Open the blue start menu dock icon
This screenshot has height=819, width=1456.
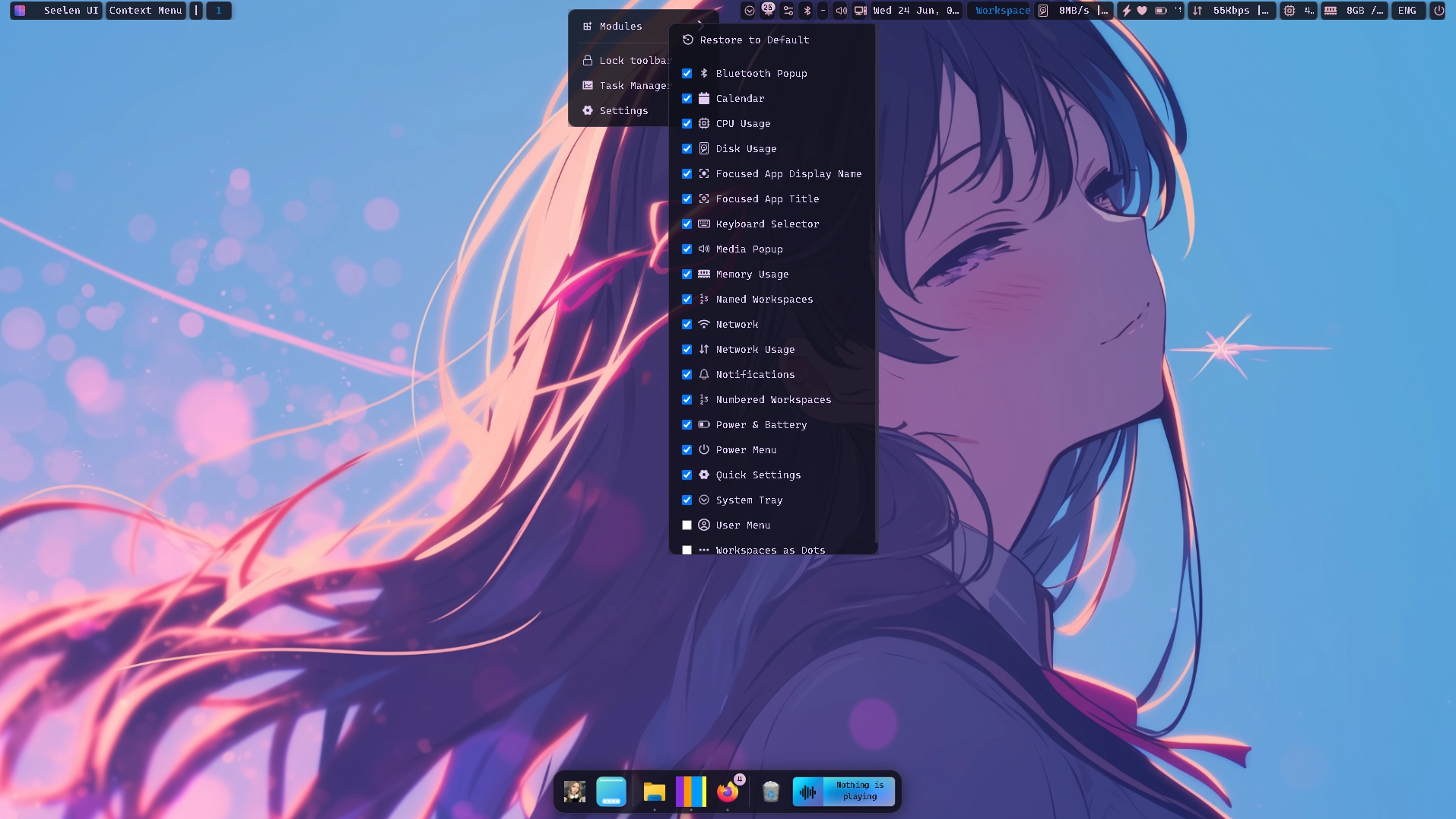611,792
